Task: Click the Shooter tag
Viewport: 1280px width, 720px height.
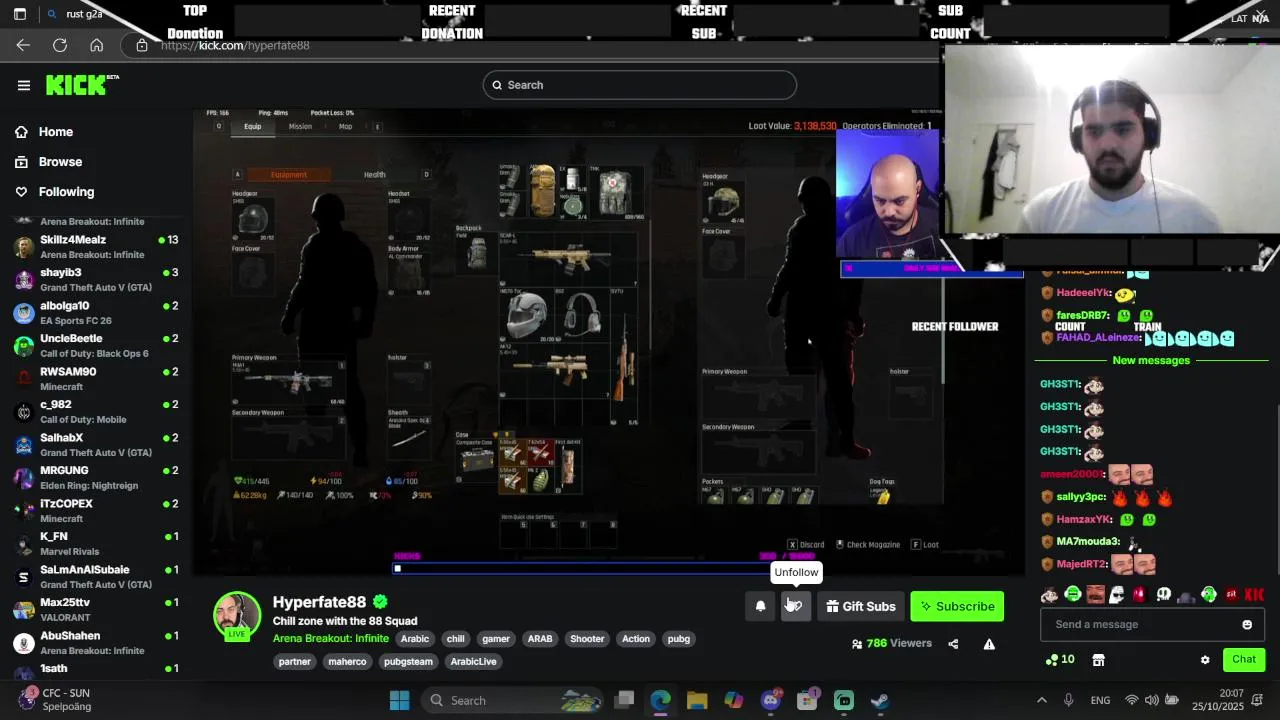Action: (587, 639)
